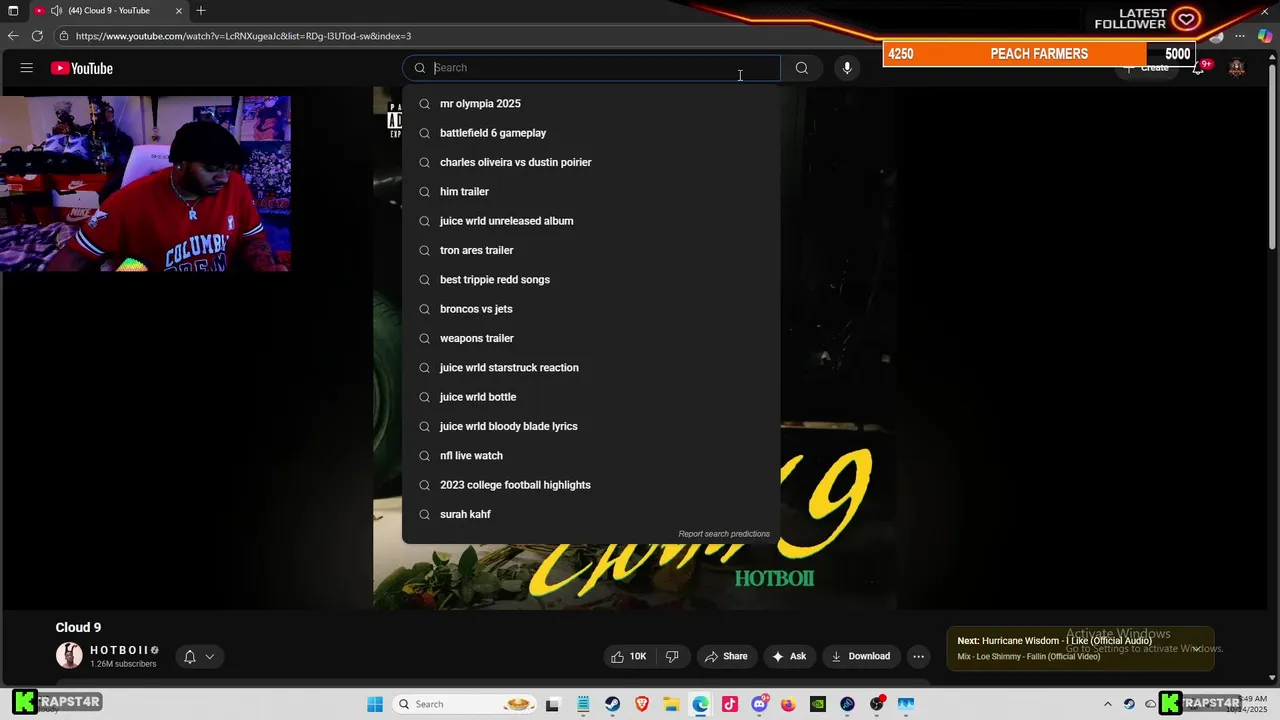1280x720 pixels.
Task: Select suggestion 'mr olympia 2025'
Action: 591,104
